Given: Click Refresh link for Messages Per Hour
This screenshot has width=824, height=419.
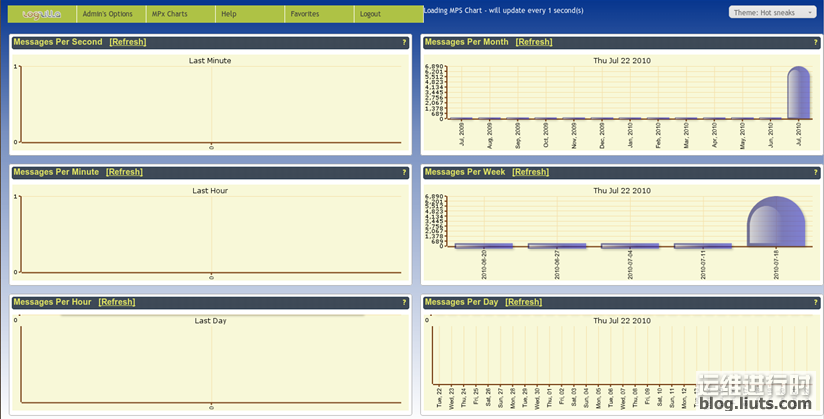Looking at the screenshot, I should 117,302.
